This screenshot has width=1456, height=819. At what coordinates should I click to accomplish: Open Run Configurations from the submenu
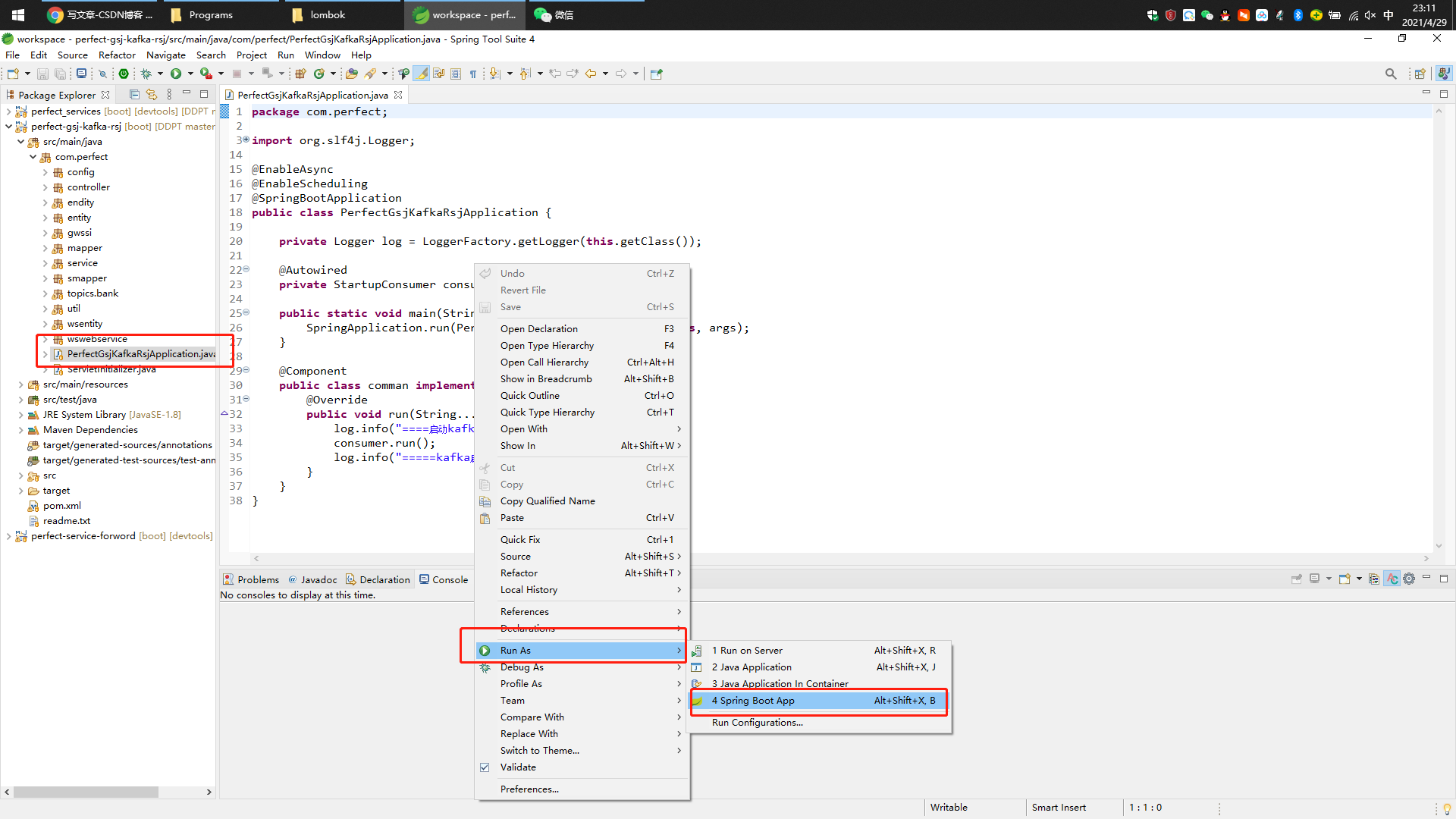pos(756,722)
